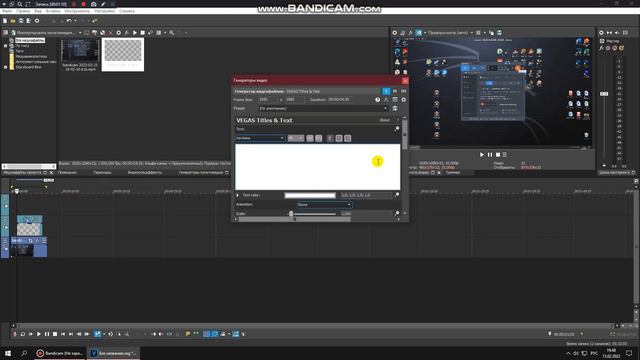Open the Настройки menu

point(104,11)
